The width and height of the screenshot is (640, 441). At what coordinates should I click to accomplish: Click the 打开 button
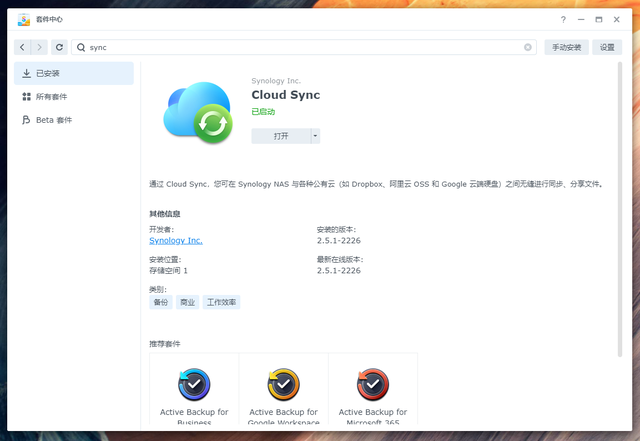pos(281,136)
